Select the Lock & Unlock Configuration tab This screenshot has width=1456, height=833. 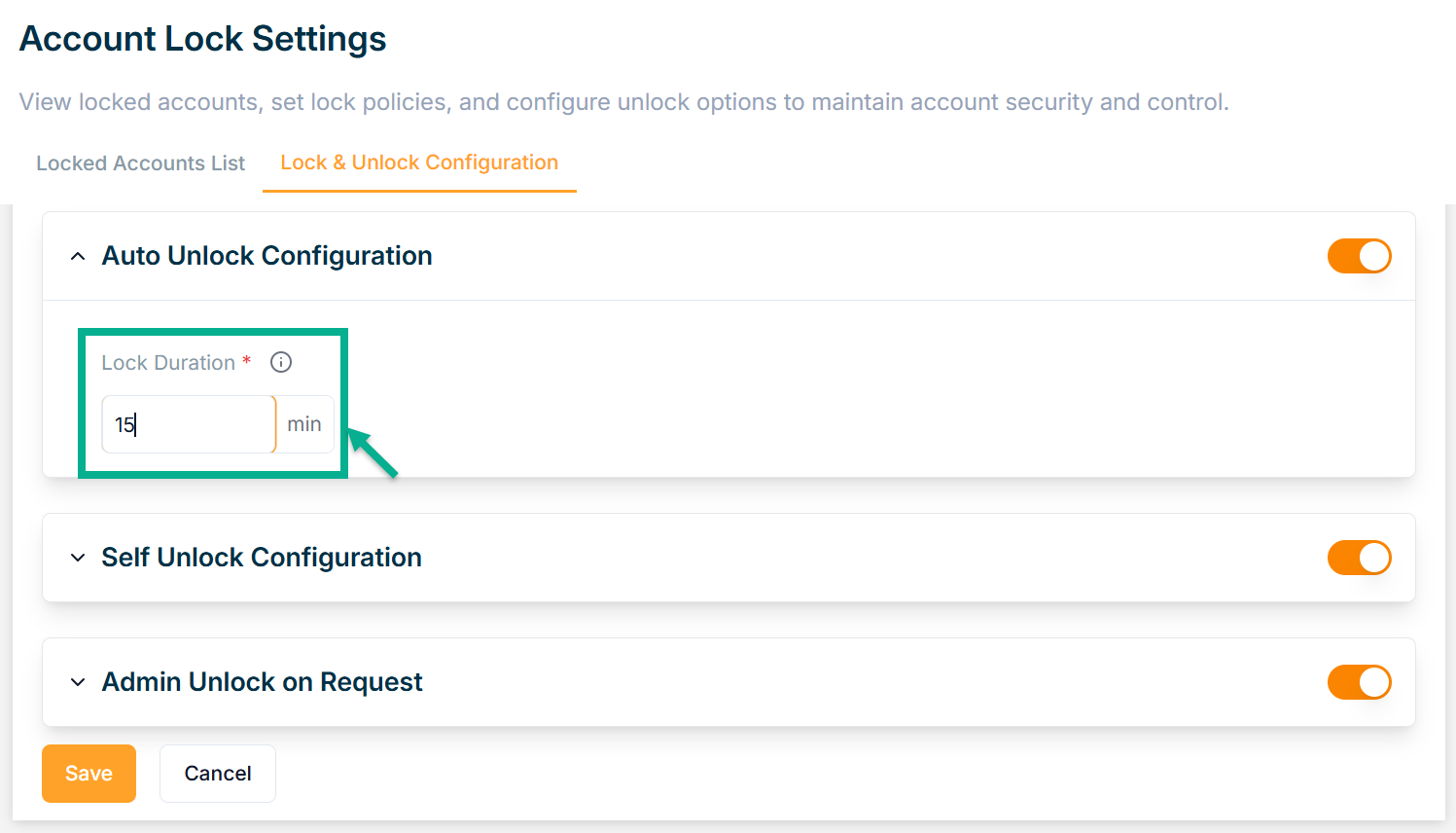click(419, 163)
